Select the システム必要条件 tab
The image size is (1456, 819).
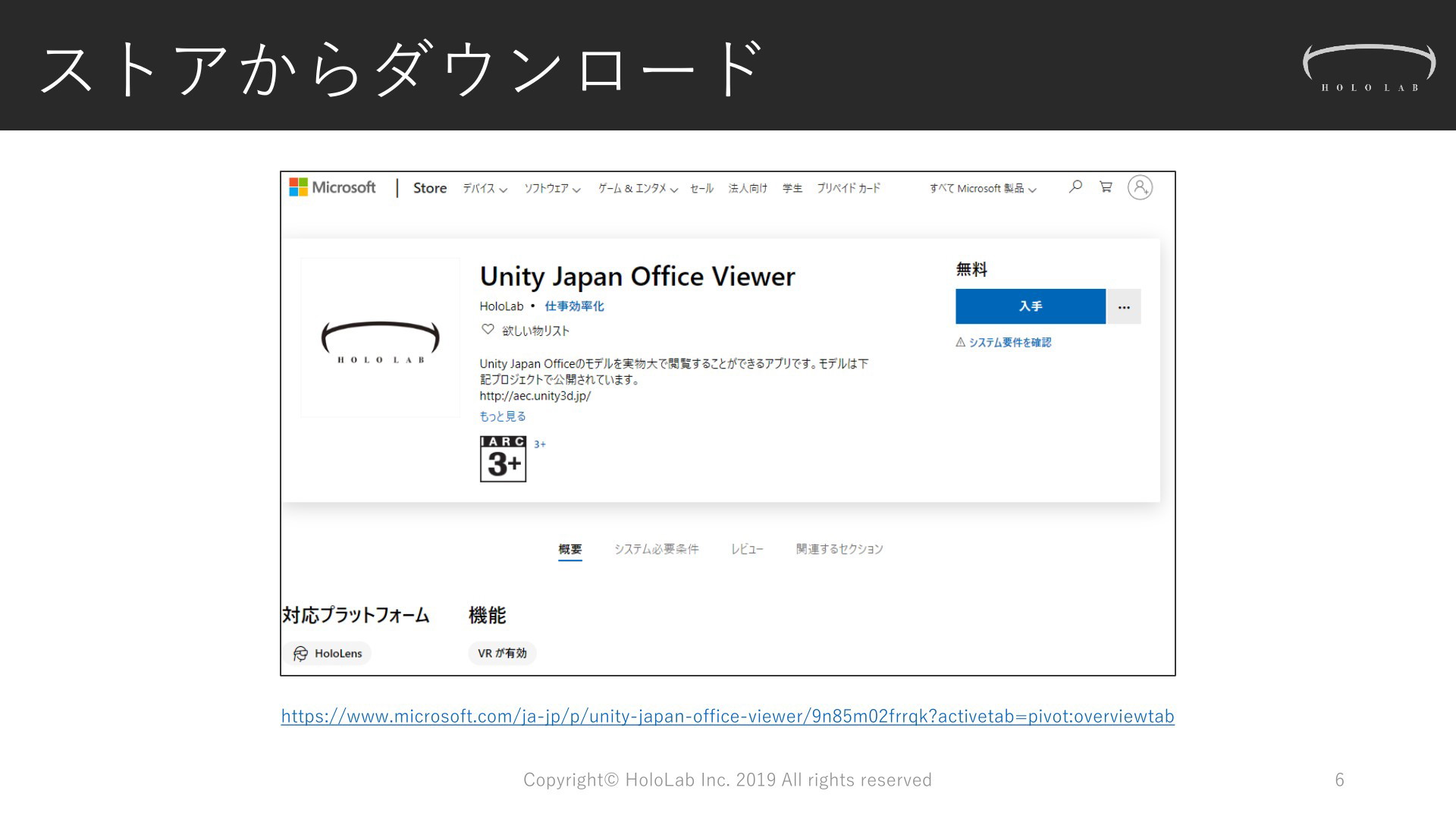(x=657, y=549)
